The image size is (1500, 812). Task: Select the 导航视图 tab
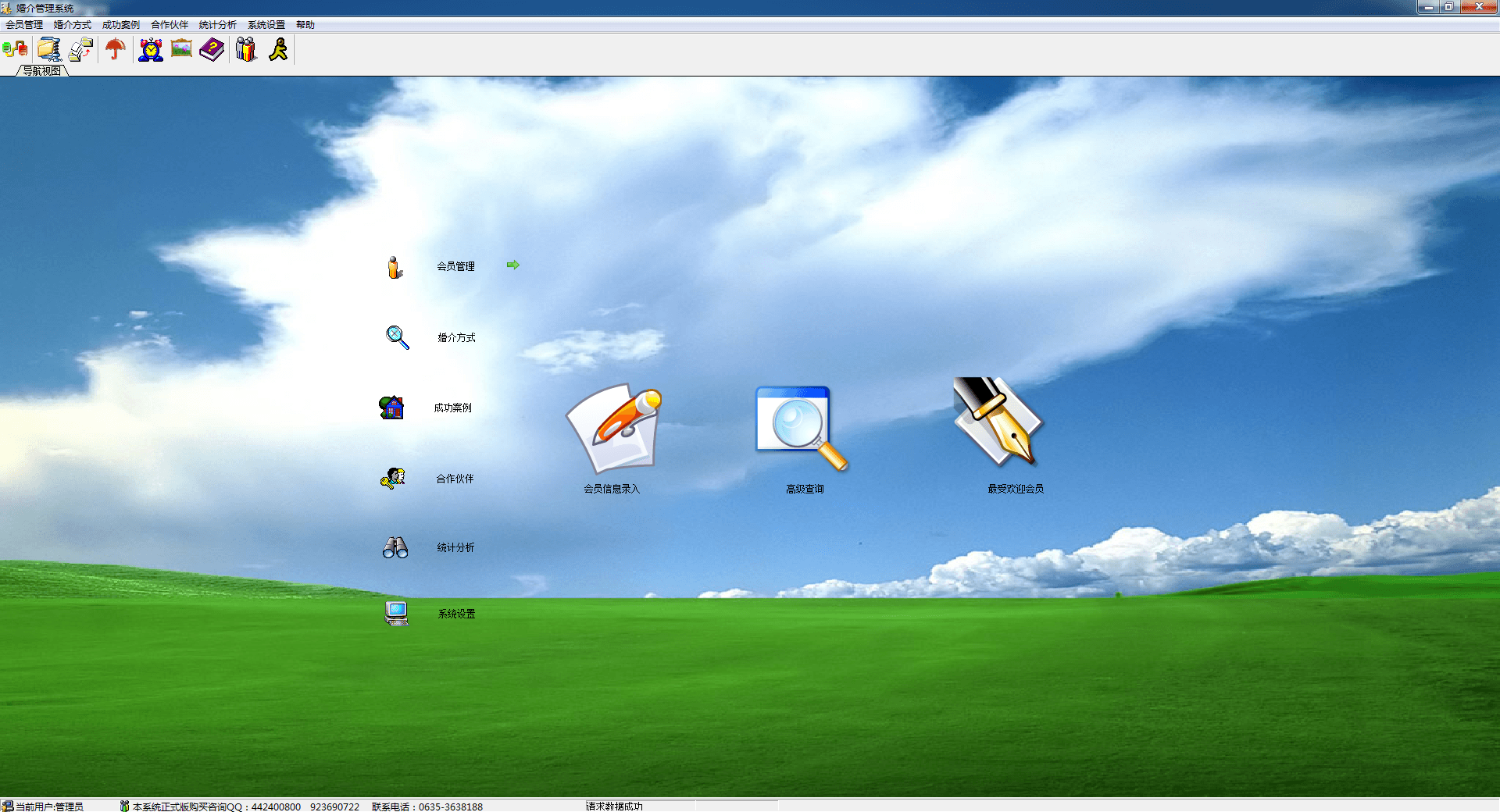point(41,71)
